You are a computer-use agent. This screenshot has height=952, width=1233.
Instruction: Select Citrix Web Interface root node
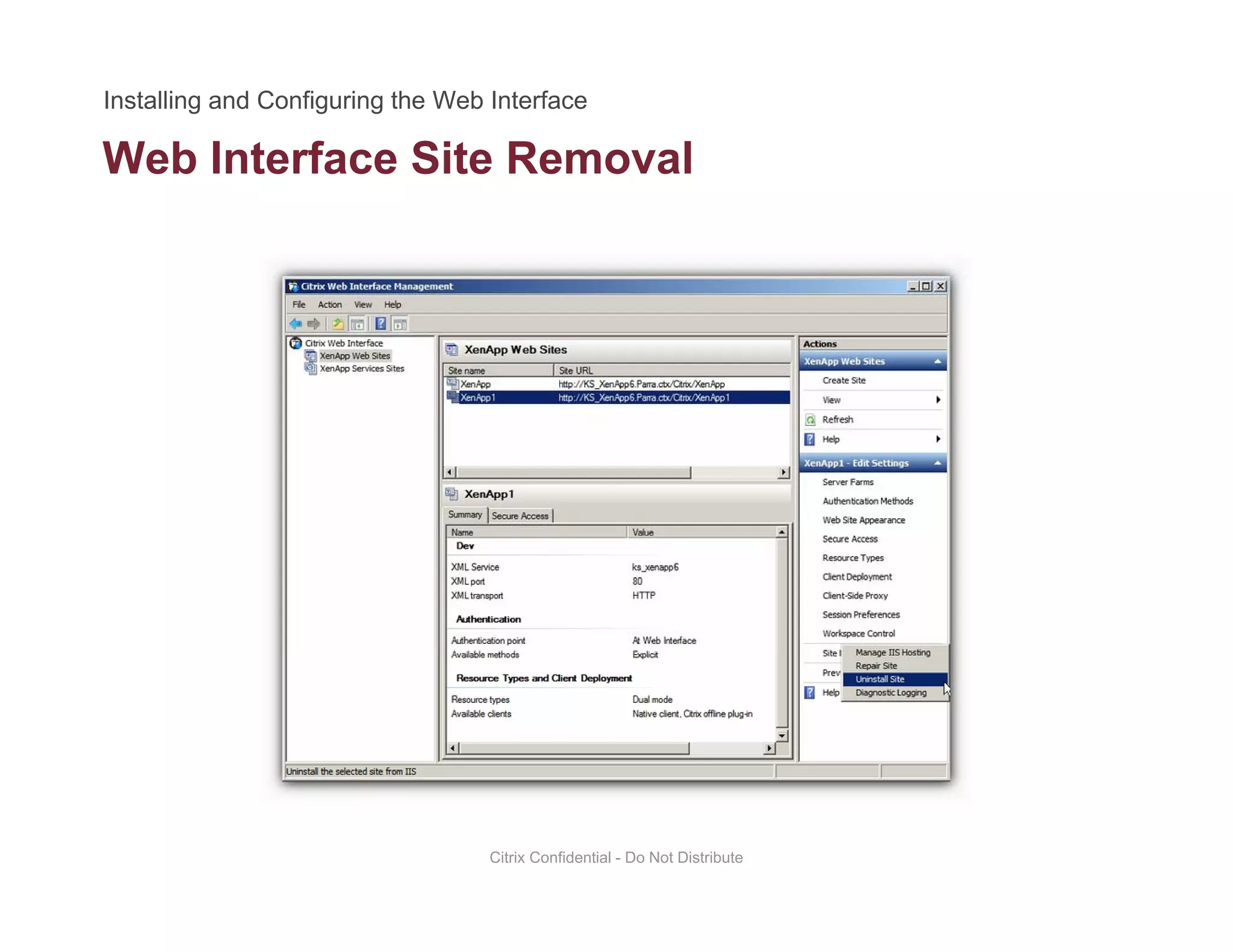point(344,343)
